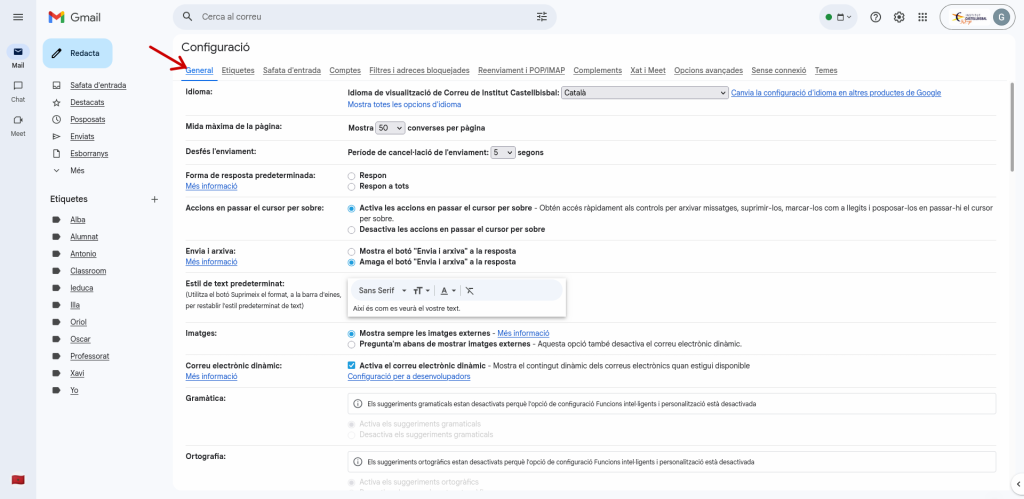Screen dimensions: 1024x499
Task: Toggle 'Activa el correu electrònic dinàmic' checkbox
Action: pyautogui.click(x=351, y=366)
